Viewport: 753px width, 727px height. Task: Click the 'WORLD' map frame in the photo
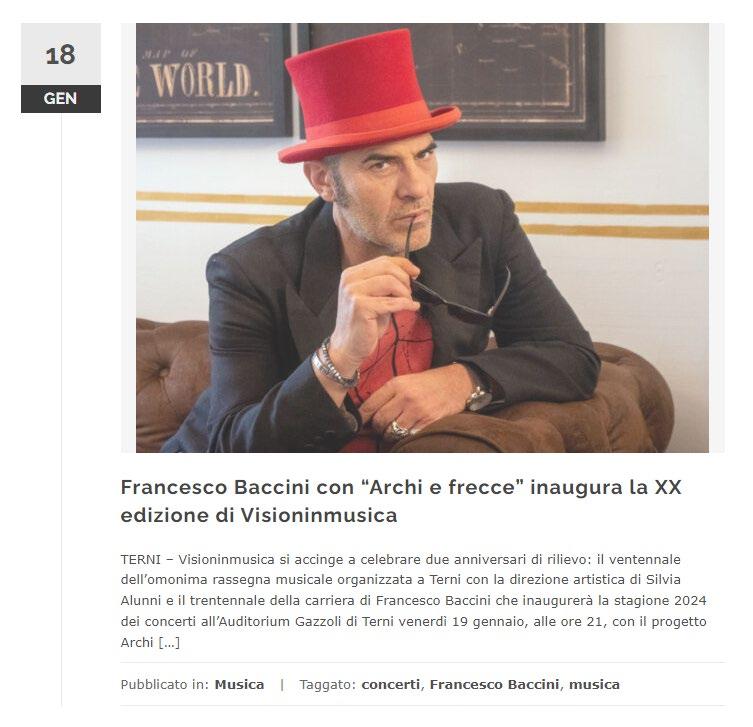coord(214,80)
